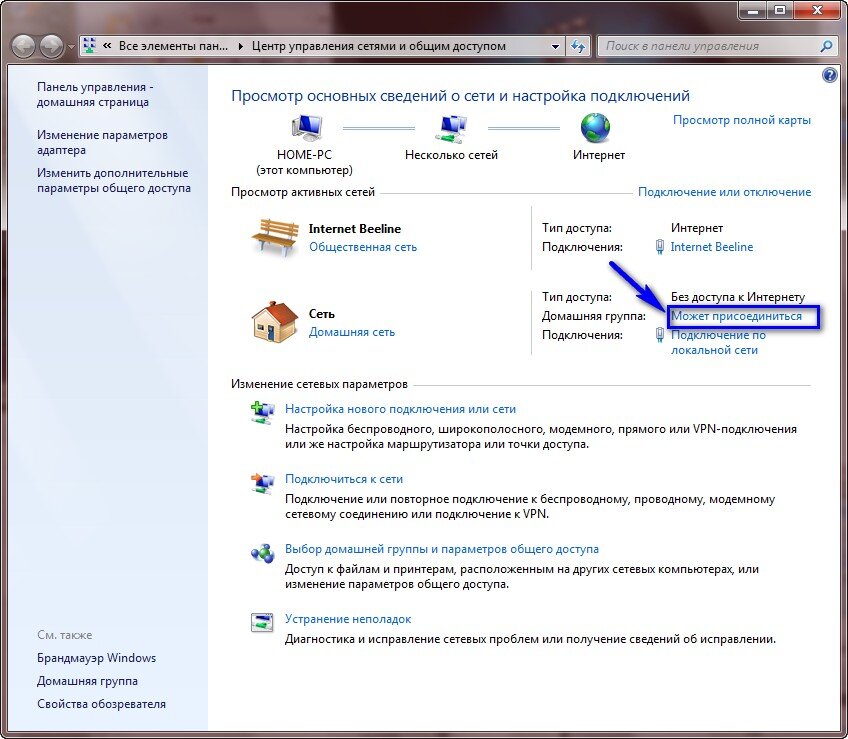Click the HOME-PC computer icon

(306, 129)
